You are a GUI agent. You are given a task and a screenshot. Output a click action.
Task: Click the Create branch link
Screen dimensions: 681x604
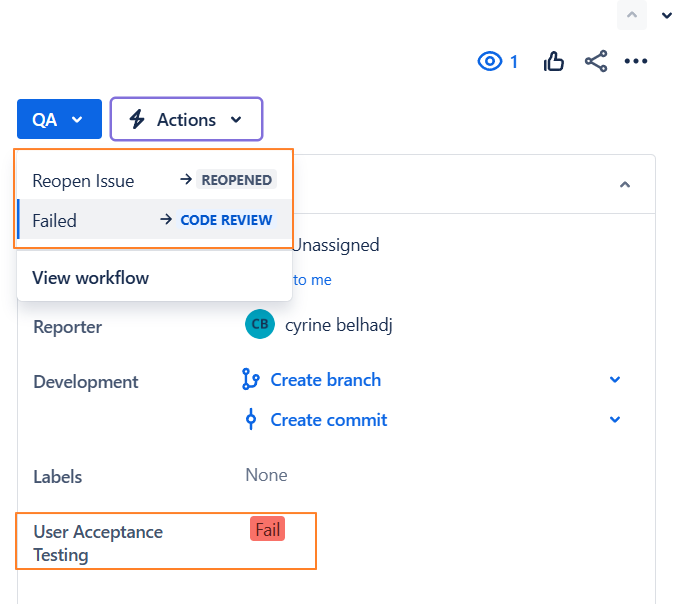[x=325, y=380]
